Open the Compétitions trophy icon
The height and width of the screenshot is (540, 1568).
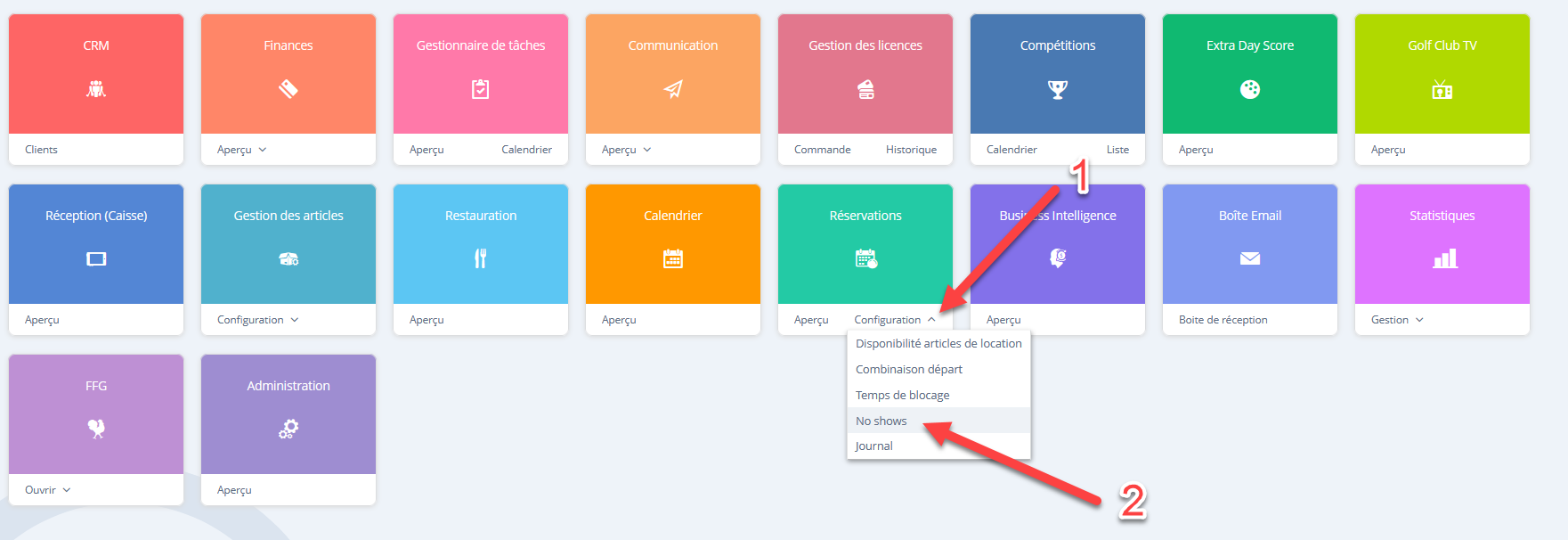tap(1058, 89)
